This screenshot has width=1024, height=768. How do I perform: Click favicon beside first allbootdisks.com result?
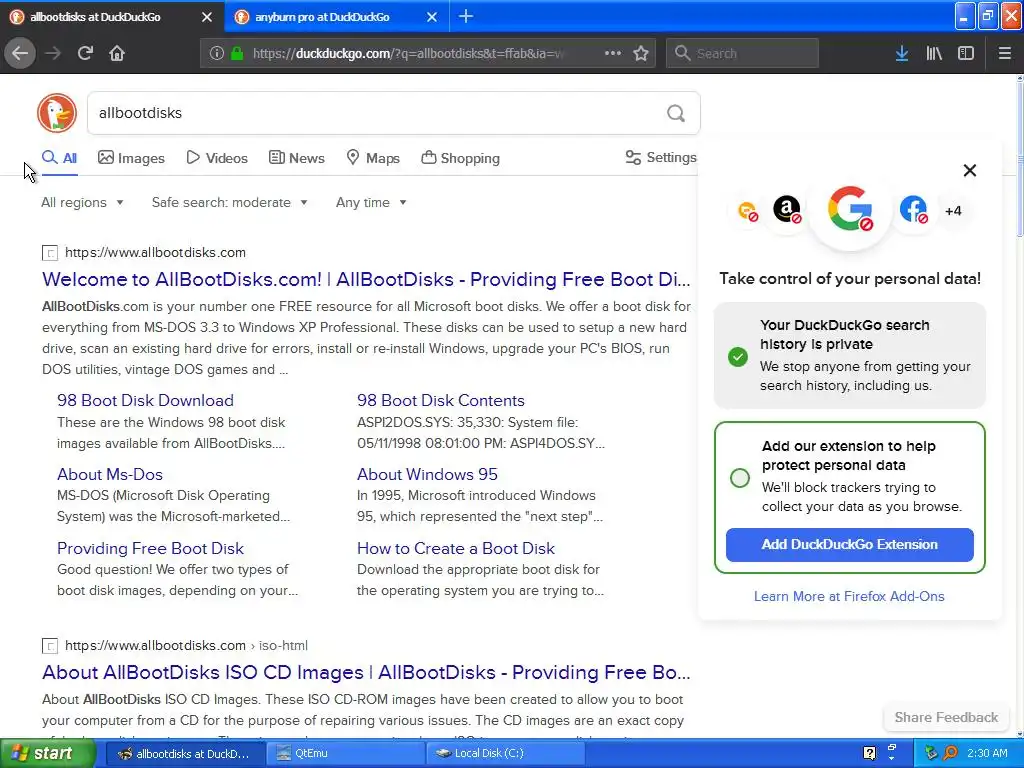50,253
